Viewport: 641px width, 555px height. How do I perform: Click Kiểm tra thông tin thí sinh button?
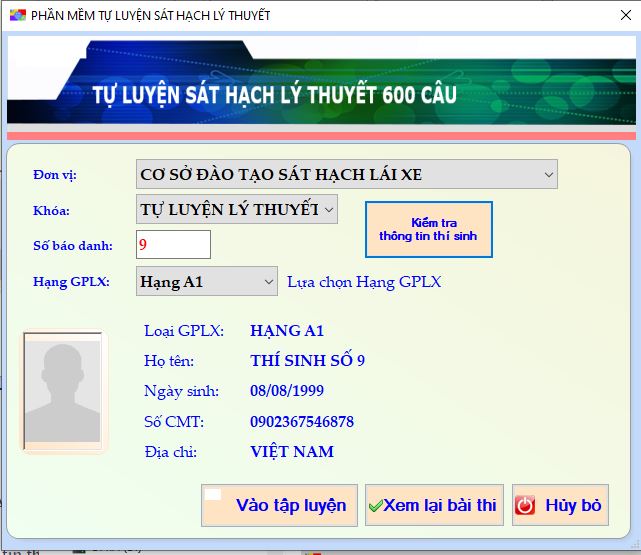pyautogui.click(x=428, y=229)
